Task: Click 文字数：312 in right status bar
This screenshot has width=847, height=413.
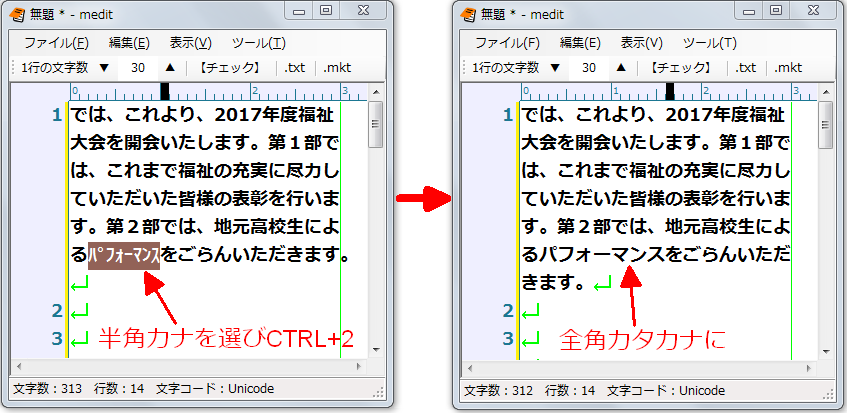Action: click(499, 390)
